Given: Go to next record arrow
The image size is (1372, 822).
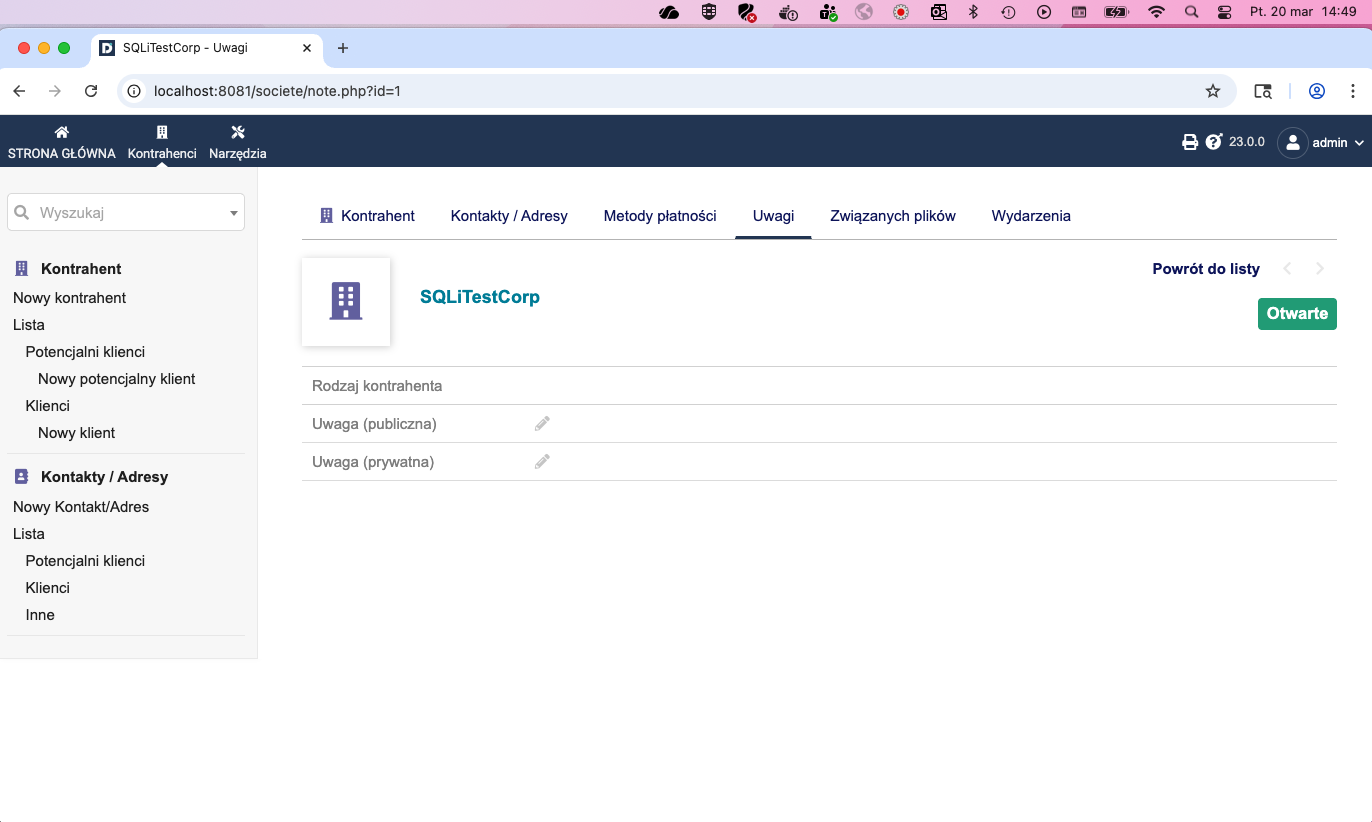Looking at the screenshot, I should click(x=1320, y=269).
